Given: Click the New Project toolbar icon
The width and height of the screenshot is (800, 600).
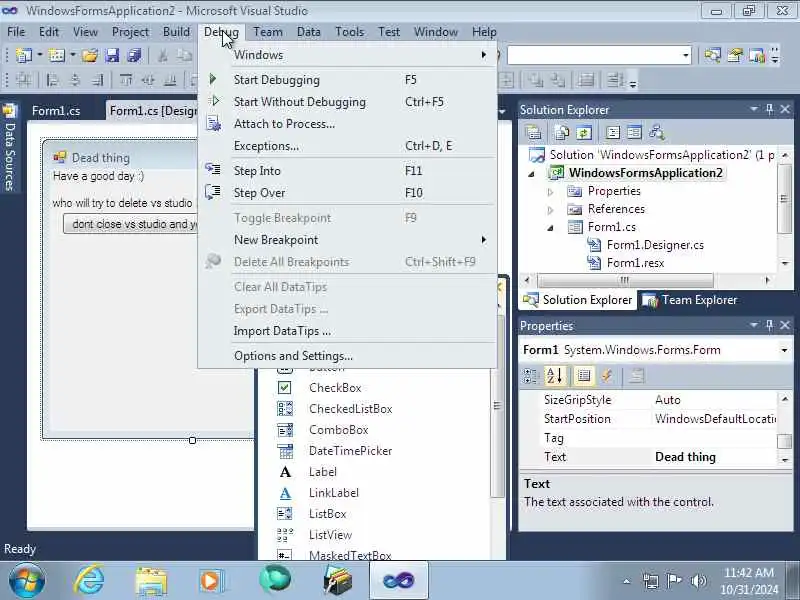Looking at the screenshot, I should (x=23, y=55).
